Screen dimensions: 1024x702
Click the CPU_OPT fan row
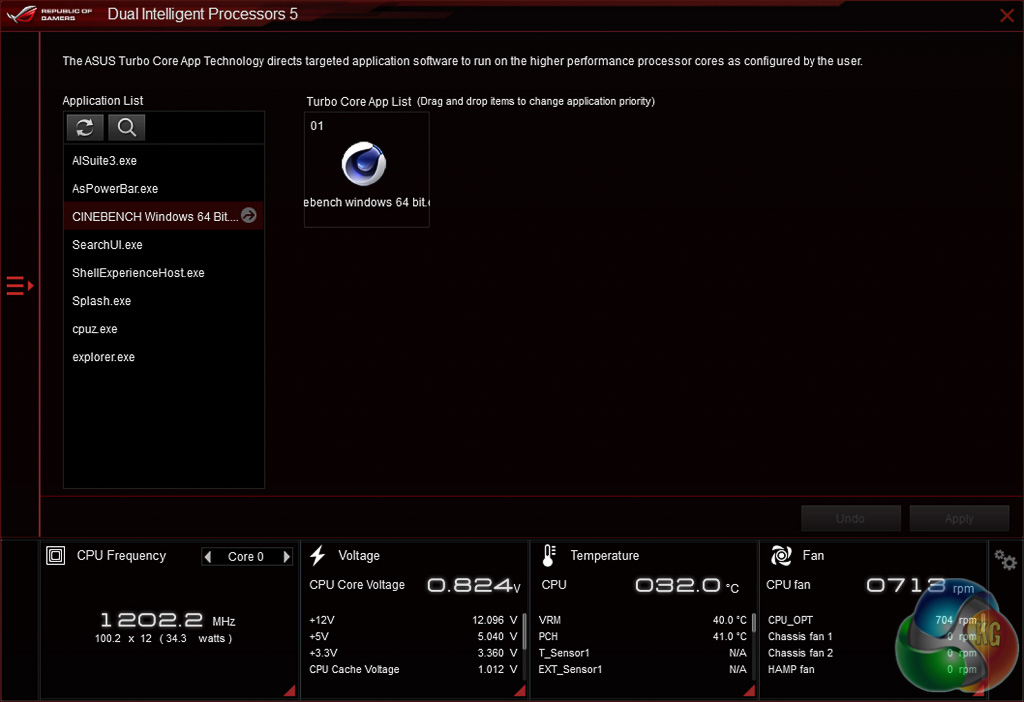(x=872, y=620)
